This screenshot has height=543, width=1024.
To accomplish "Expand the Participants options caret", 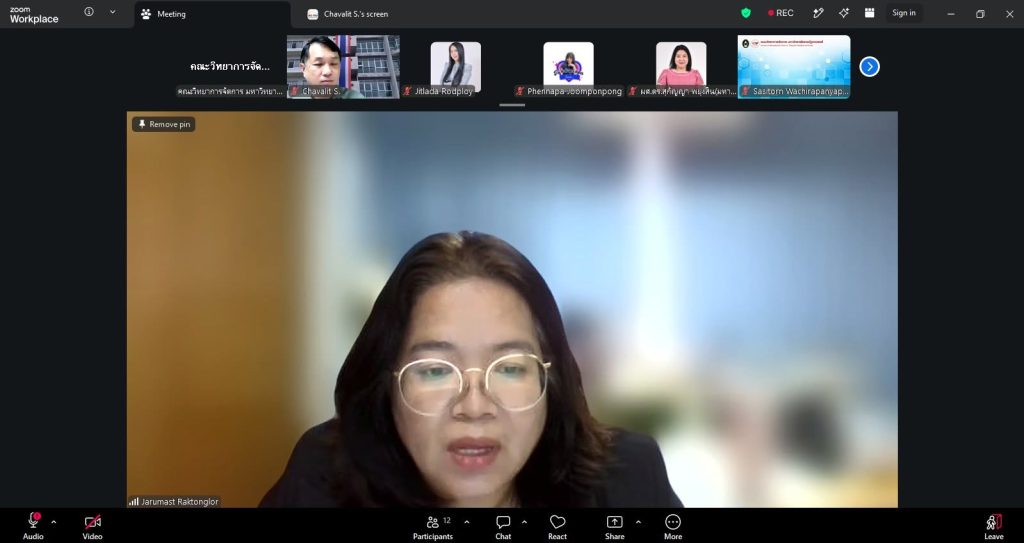I will tap(467, 522).
